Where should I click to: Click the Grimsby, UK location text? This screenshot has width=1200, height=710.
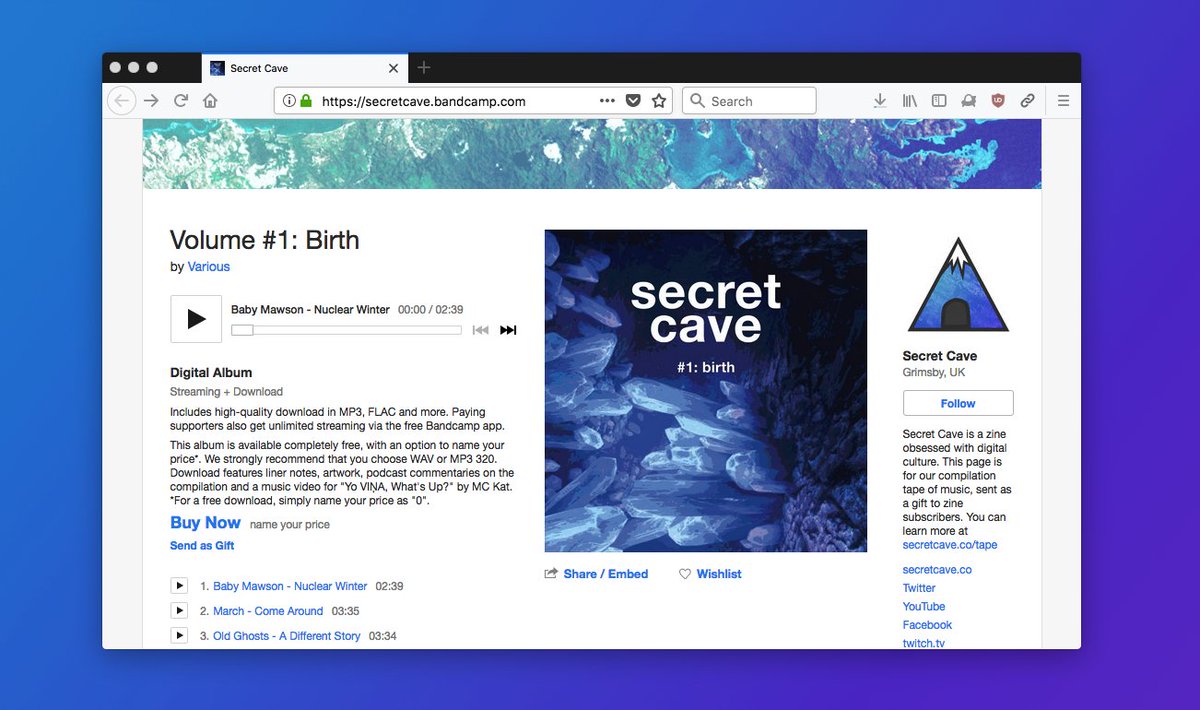[934, 373]
